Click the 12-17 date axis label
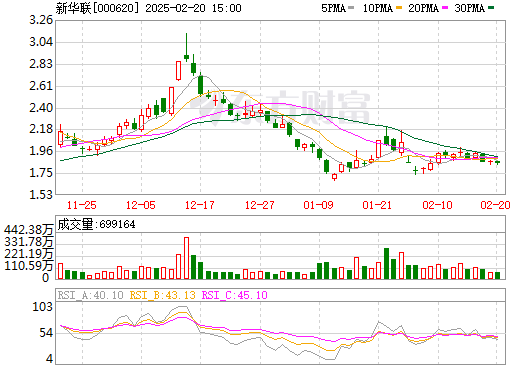The height and width of the screenshot is (365, 520). pos(200,205)
